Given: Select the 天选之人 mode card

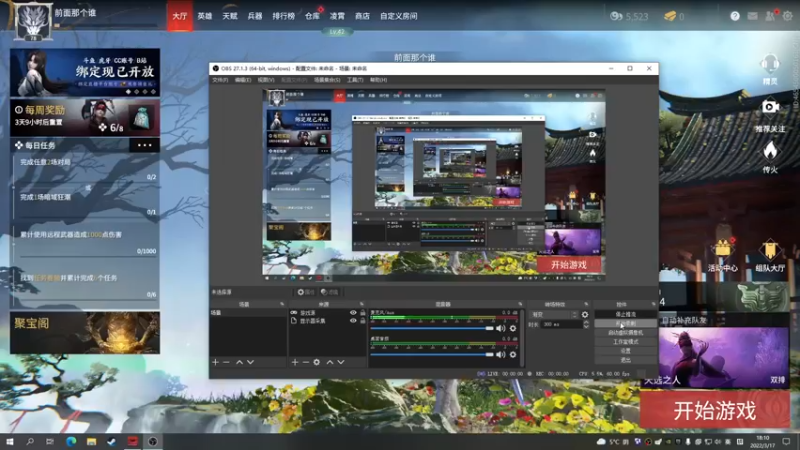Looking at the screenshot, I should click(x=723, y=358).
